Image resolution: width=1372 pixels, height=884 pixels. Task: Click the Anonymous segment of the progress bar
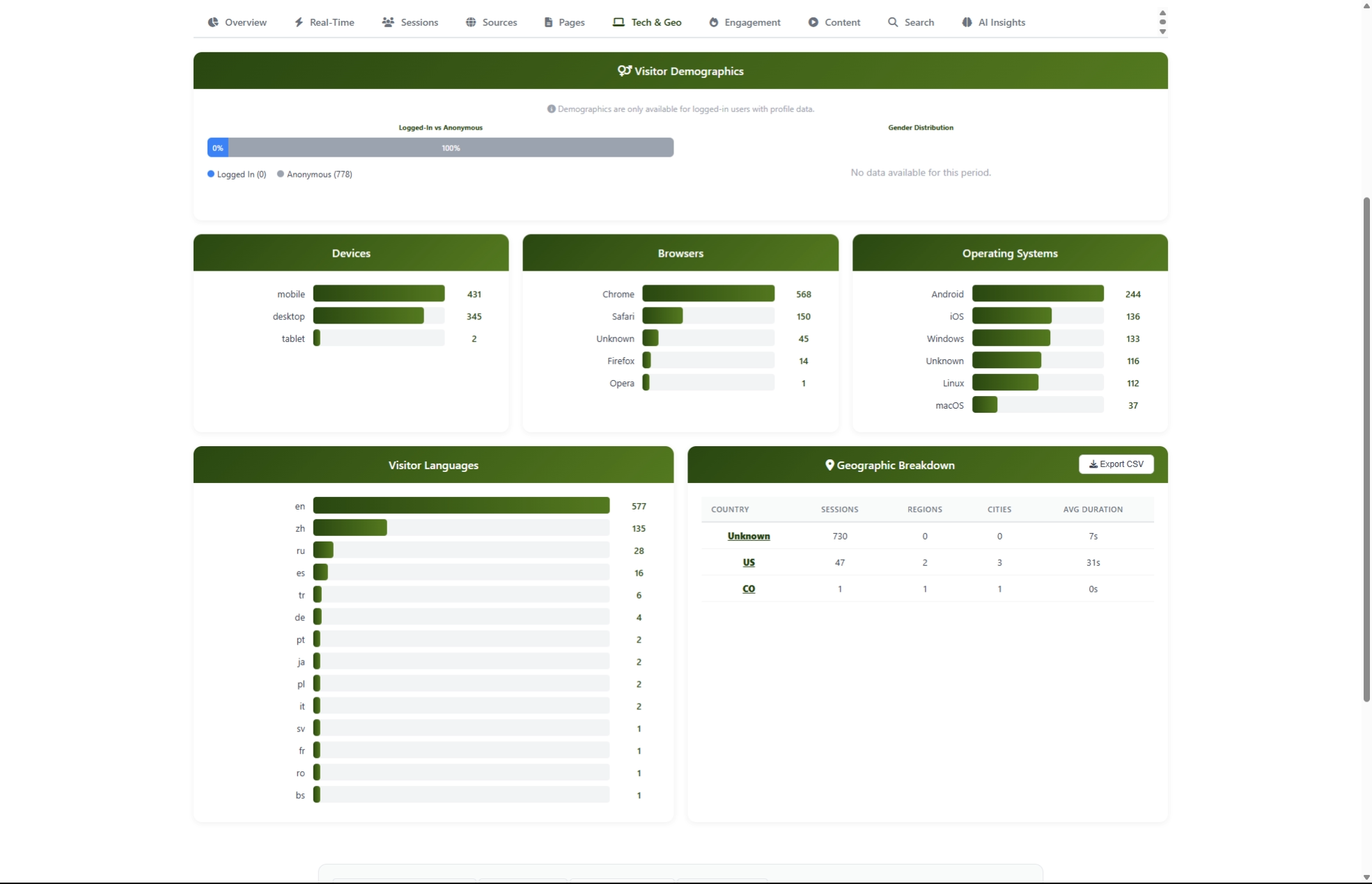[451, 147]
